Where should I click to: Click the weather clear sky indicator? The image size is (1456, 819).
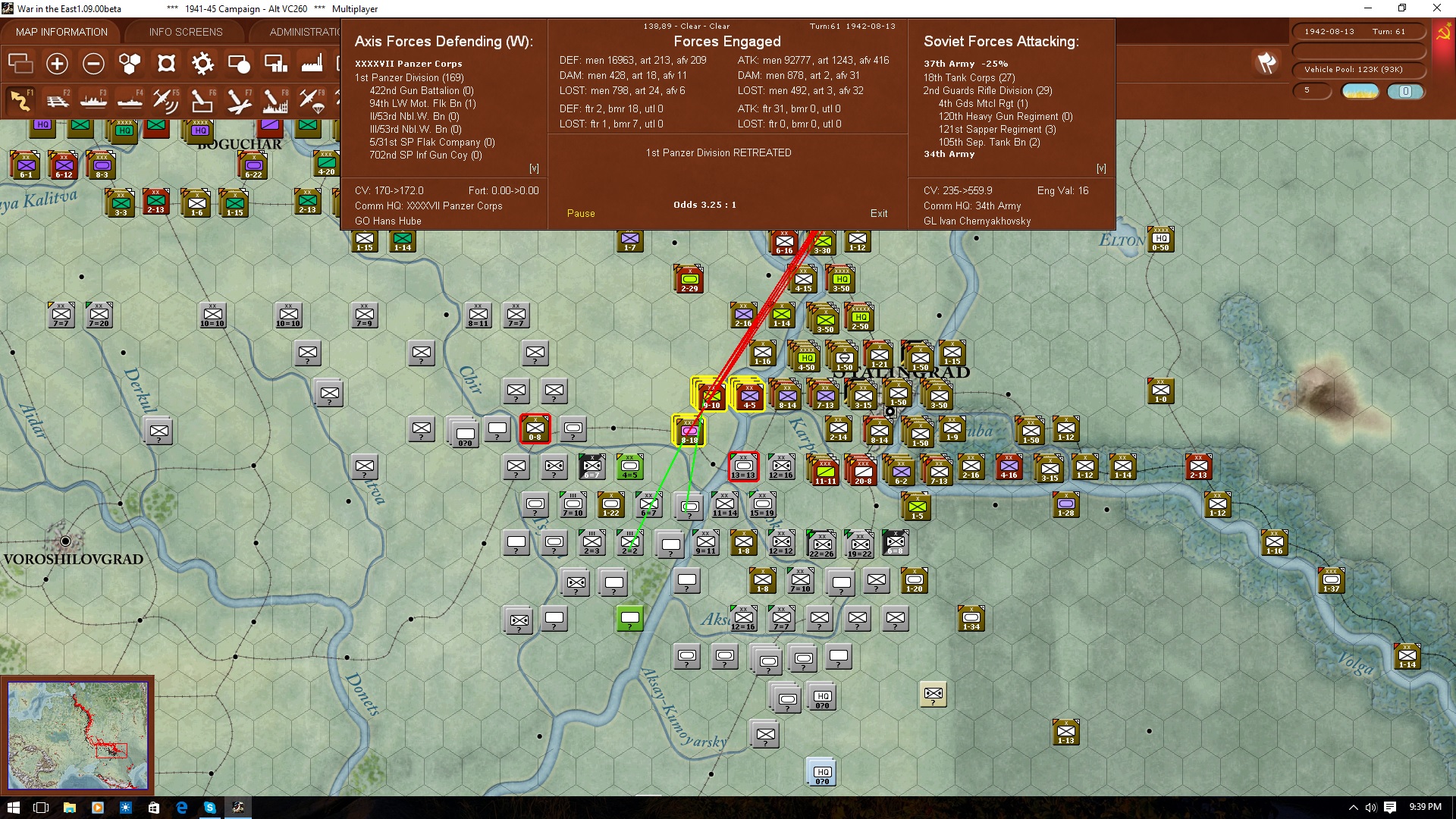pyautogui.click(x=1360, y=92)
